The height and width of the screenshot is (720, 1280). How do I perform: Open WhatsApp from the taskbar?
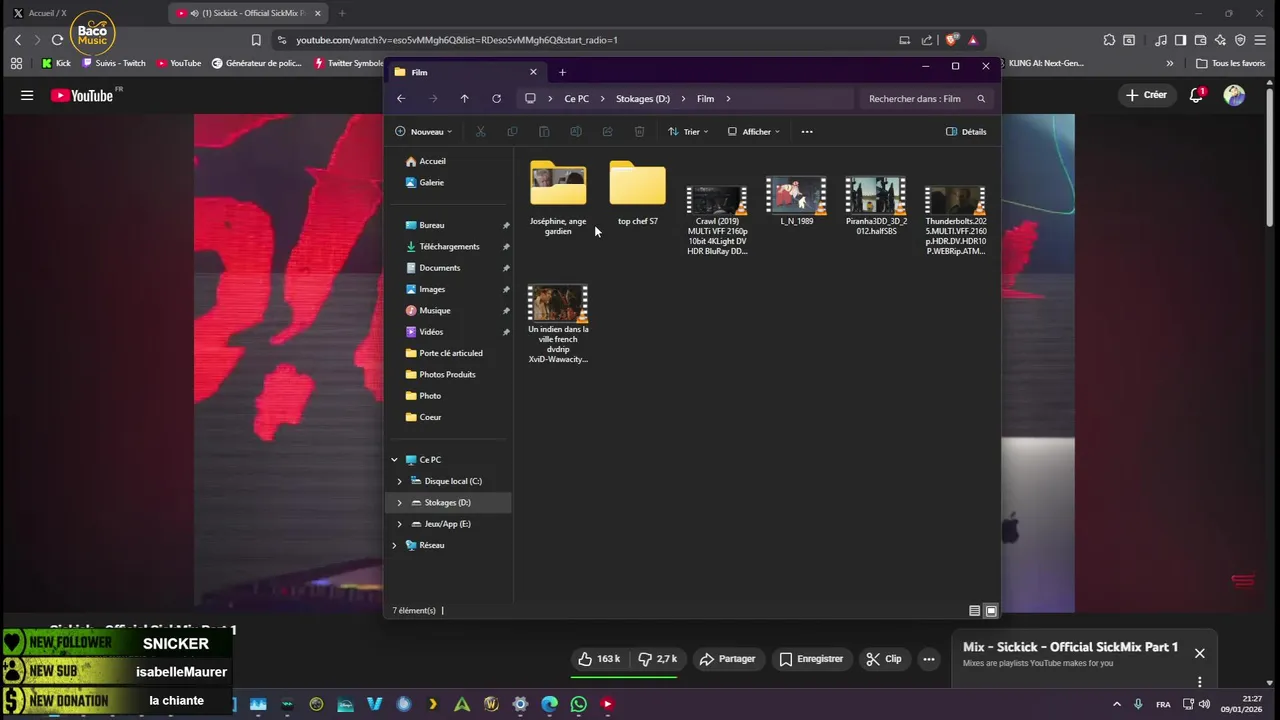(x=578, y=704)
